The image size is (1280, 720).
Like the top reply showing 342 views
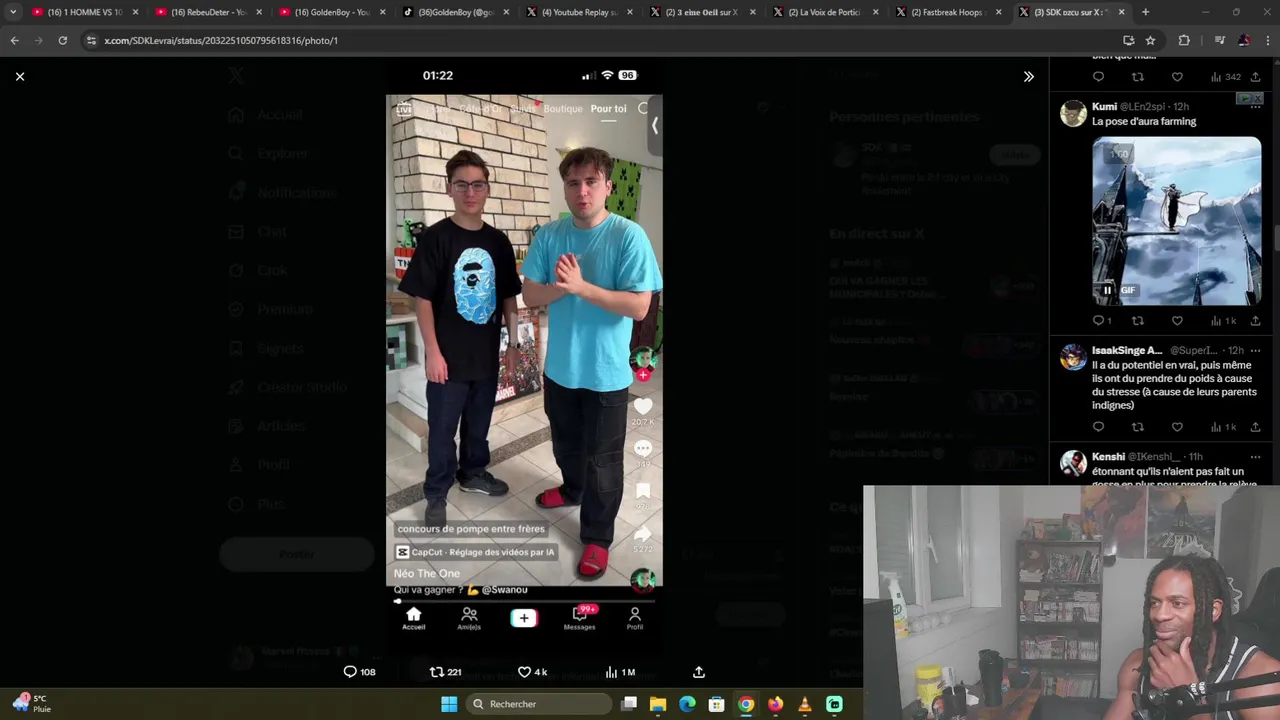pos(1177,77)
